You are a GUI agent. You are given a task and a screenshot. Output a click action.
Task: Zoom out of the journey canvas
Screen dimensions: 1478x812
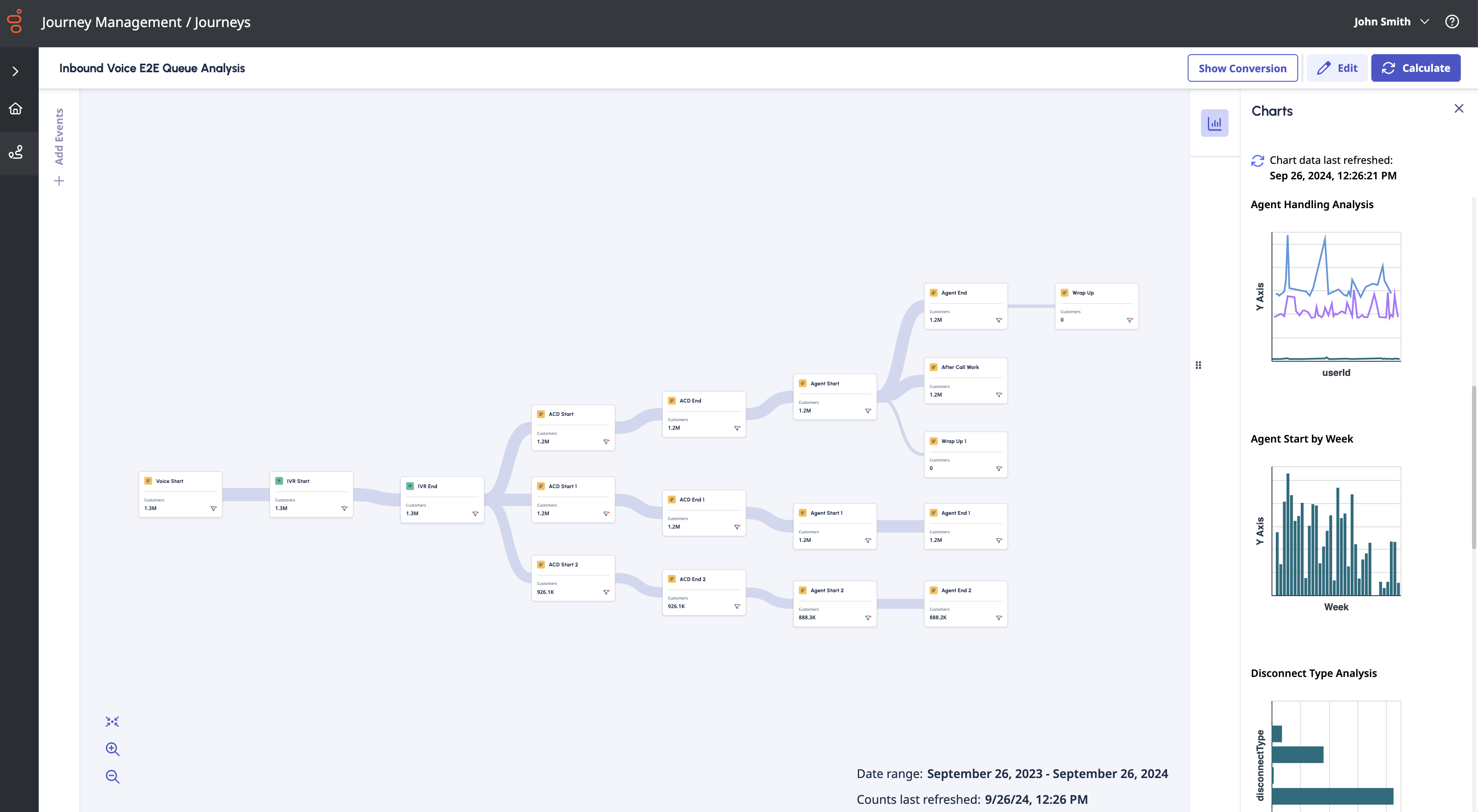(112, 776)
